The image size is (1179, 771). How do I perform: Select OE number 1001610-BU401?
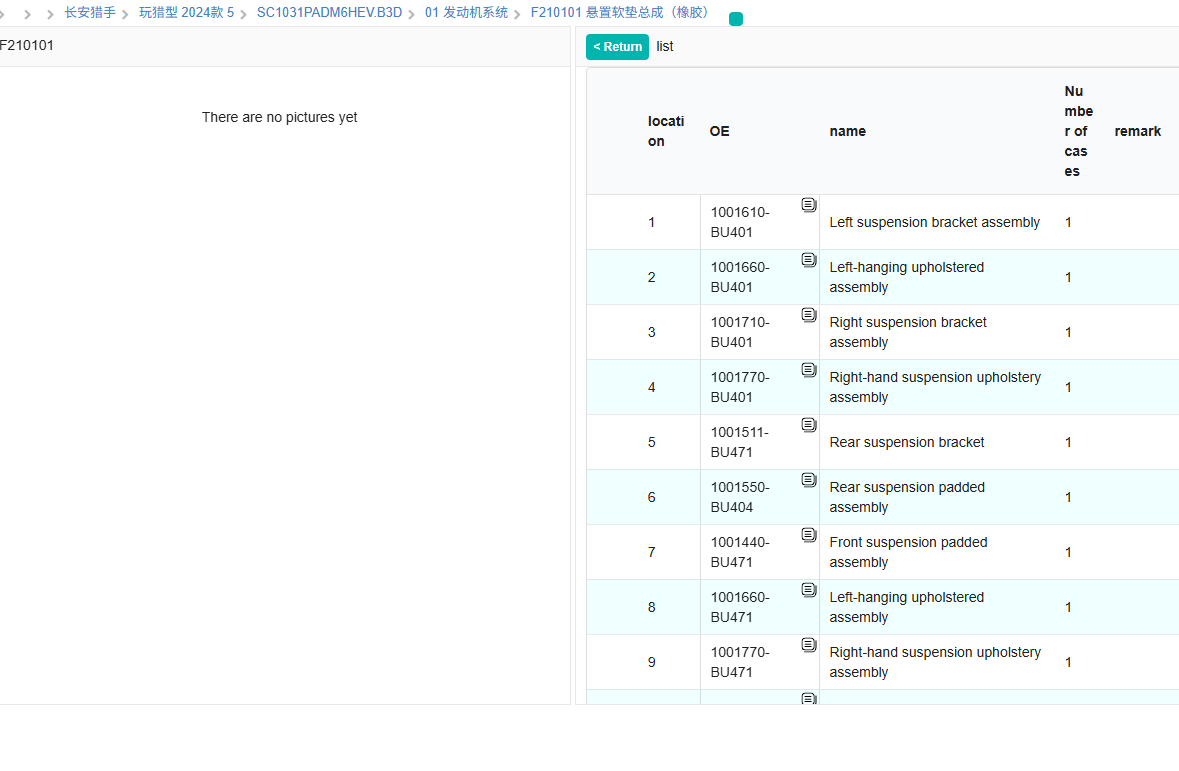[741, 222]
